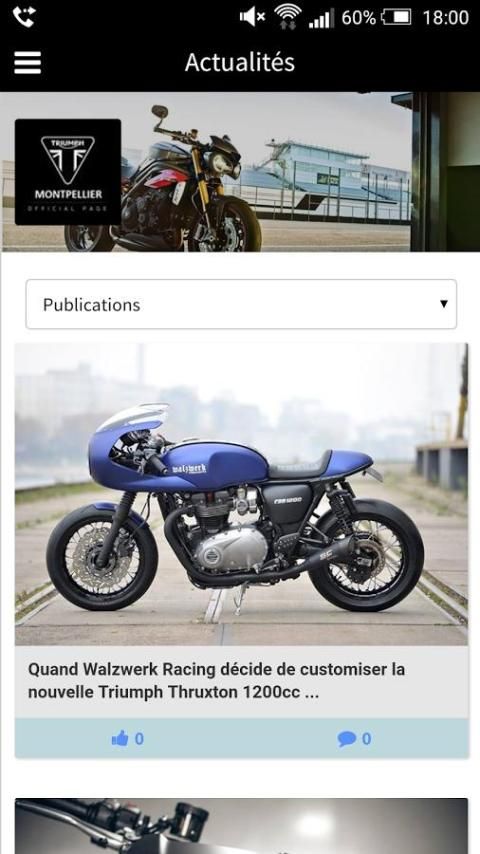The width and height of the screenshot is (480, 854).
Task: Tap the mobile signal strength icon
Action: (321, 18)
